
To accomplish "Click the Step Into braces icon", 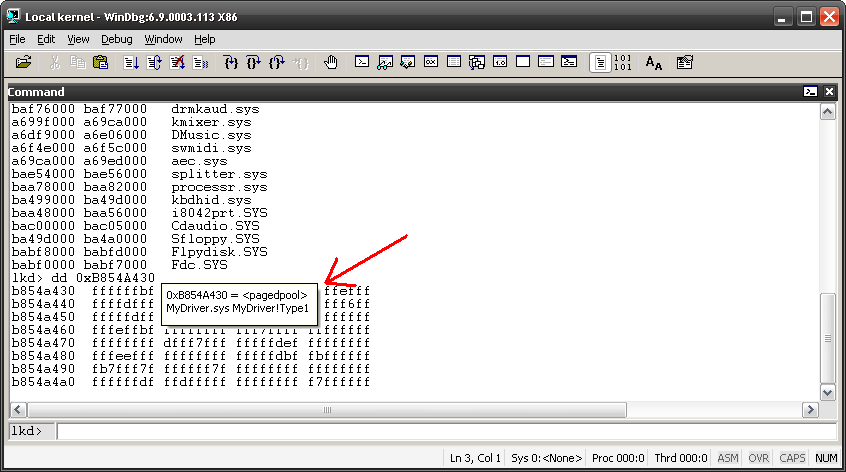I will 230,62.
